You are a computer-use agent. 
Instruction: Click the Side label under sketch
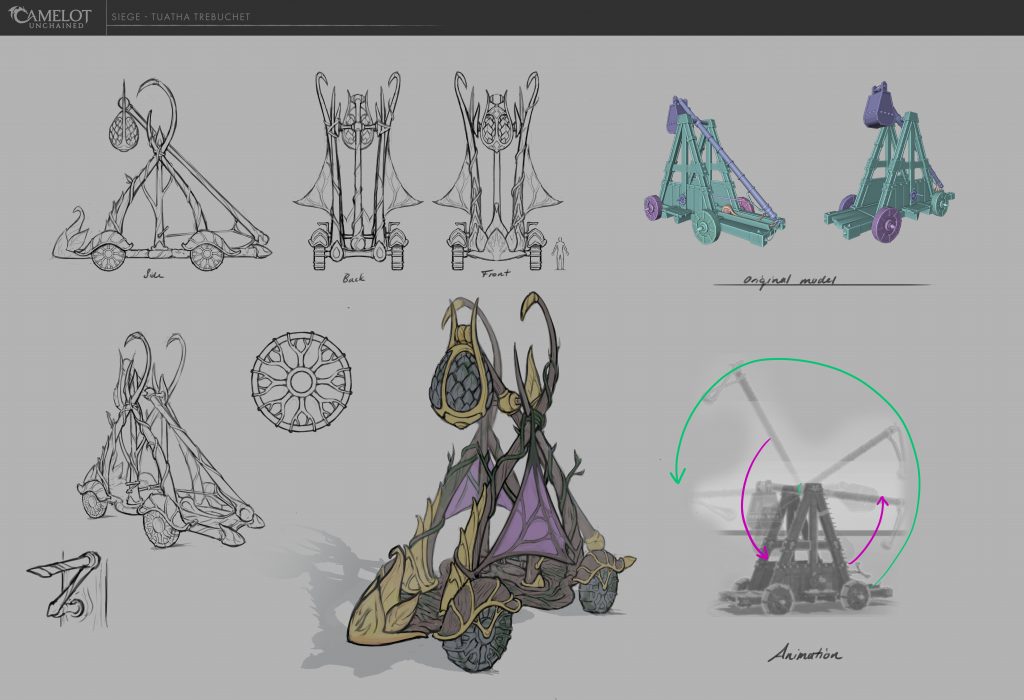point(154,274)
